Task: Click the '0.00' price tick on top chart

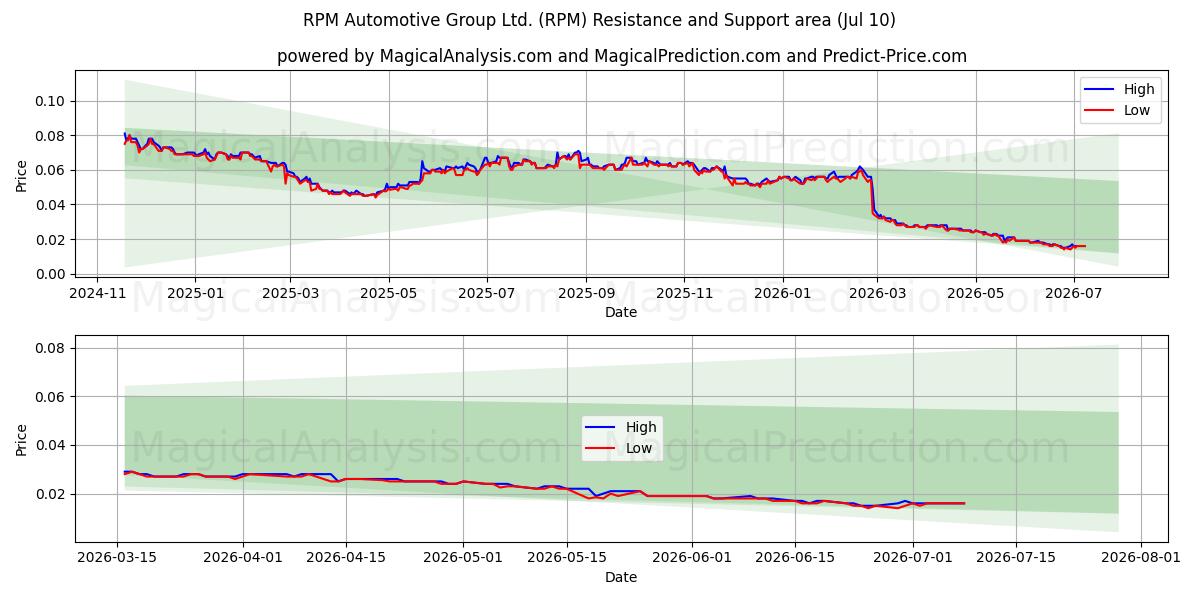Action: coord(51,274)
